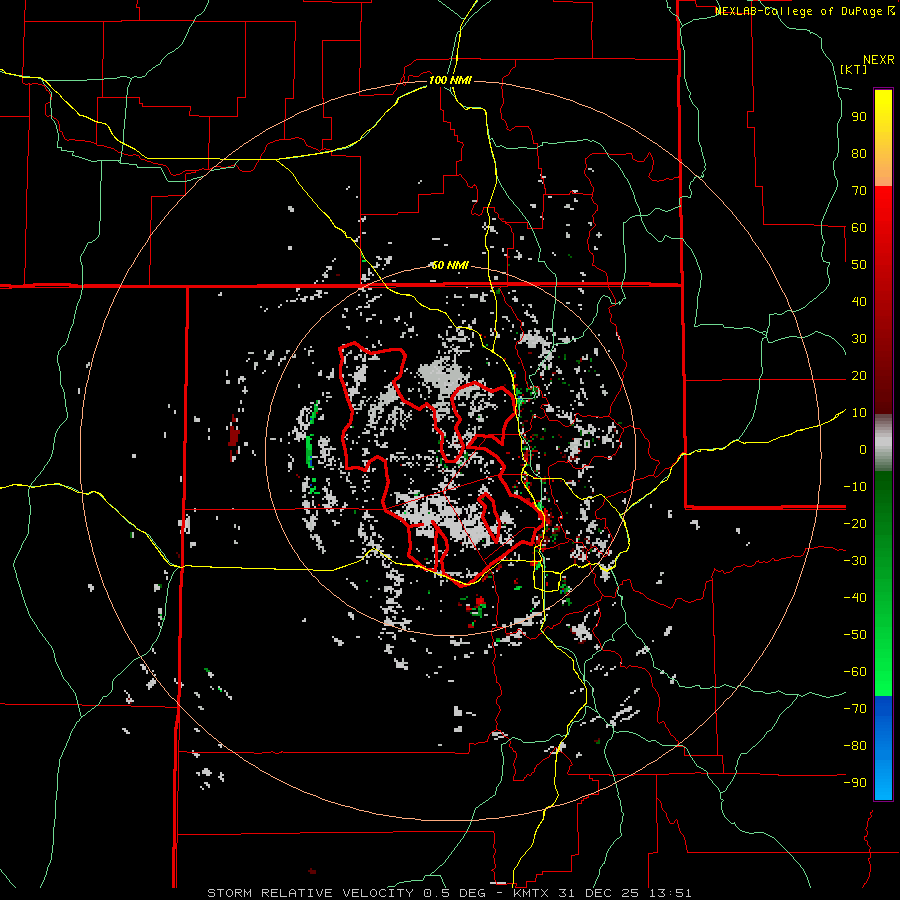Choose the dark green -20 knot color band

[x=883, y=523]
